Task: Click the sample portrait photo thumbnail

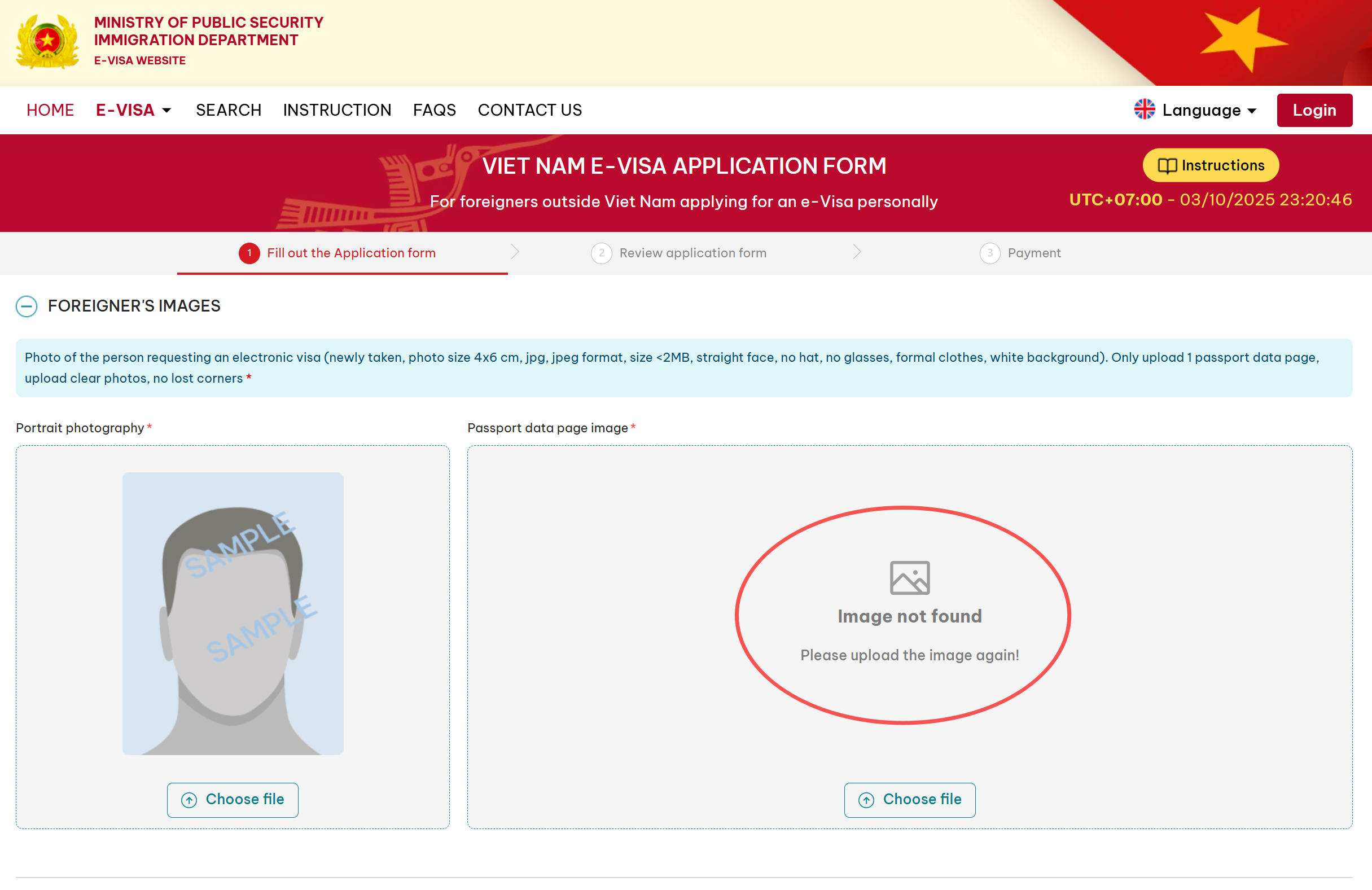Action: point(233,613)
